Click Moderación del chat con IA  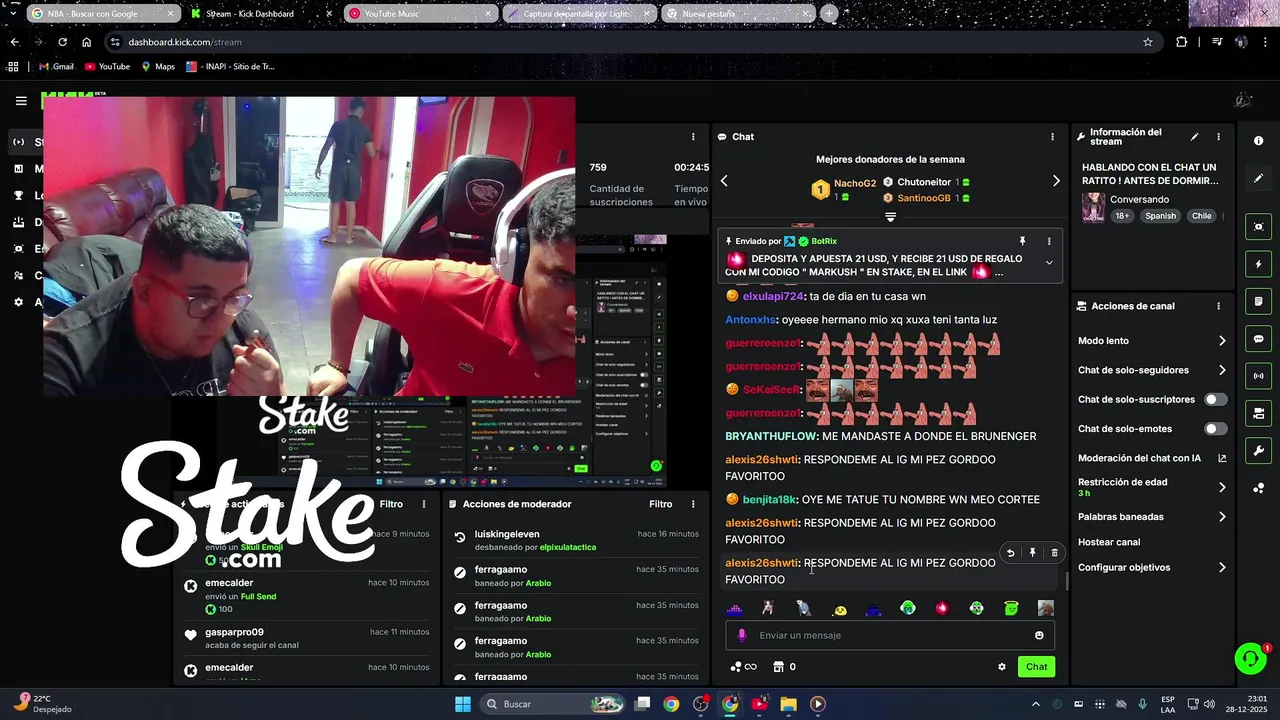click(x=1139, y=458)
